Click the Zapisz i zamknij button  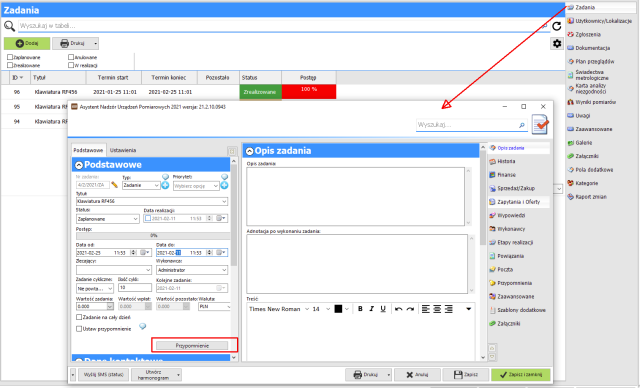point(521,375)
